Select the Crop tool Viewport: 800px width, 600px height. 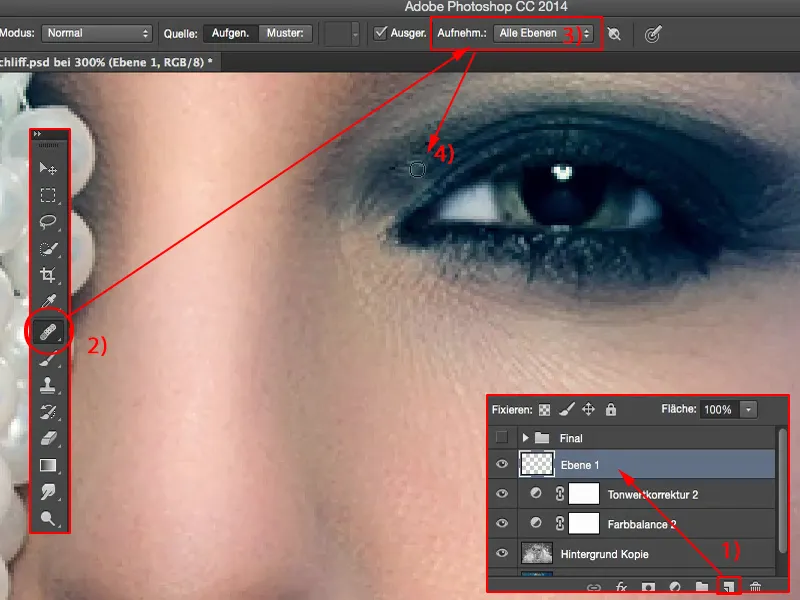(x=48, y=275)
